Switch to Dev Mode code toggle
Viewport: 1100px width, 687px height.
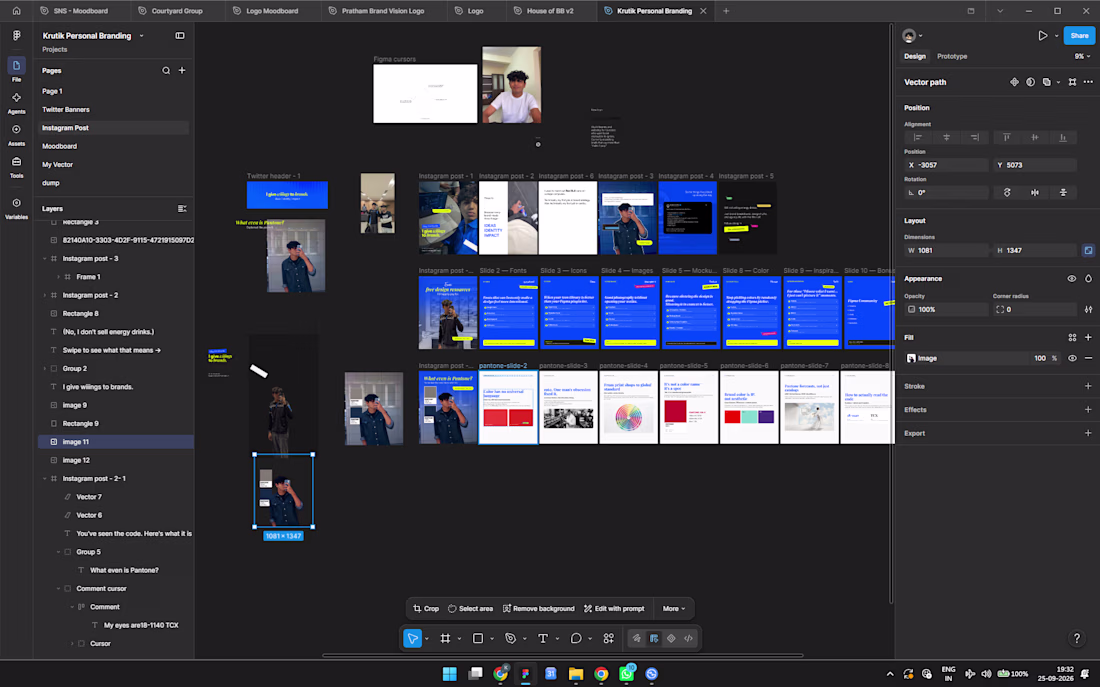688,639
